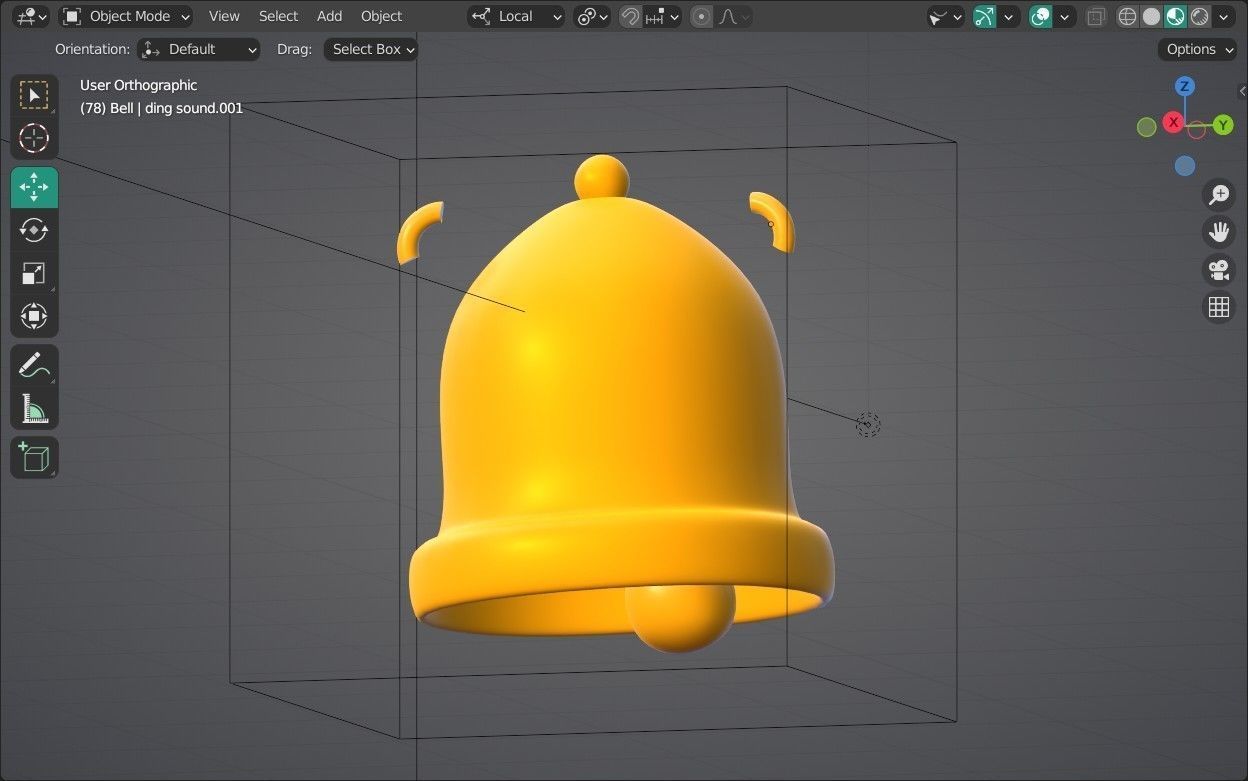Activate the Move tool

(x=34, y=187)
